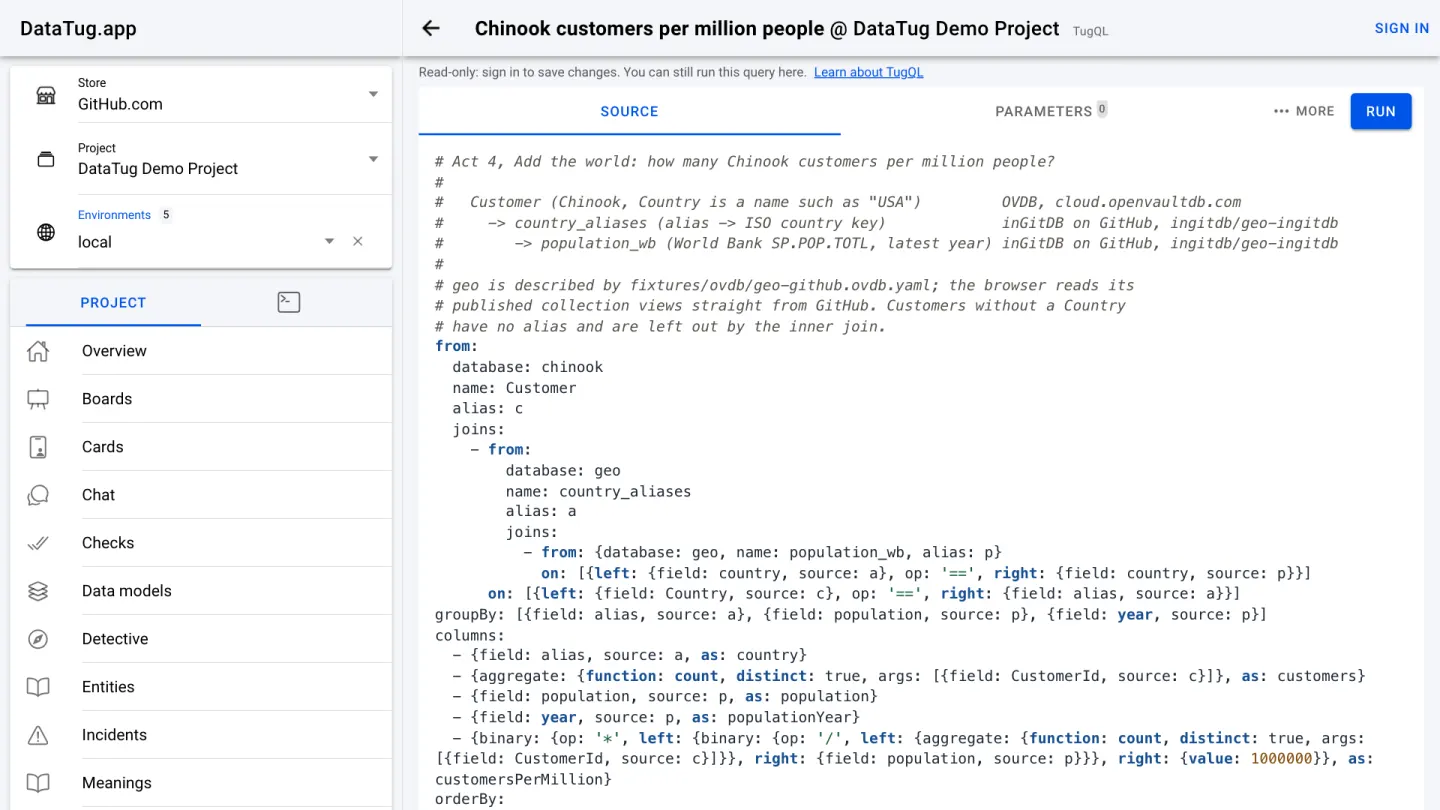Click the Meanings book icon
1440x810 pixels.
click(x=38, y=783)
